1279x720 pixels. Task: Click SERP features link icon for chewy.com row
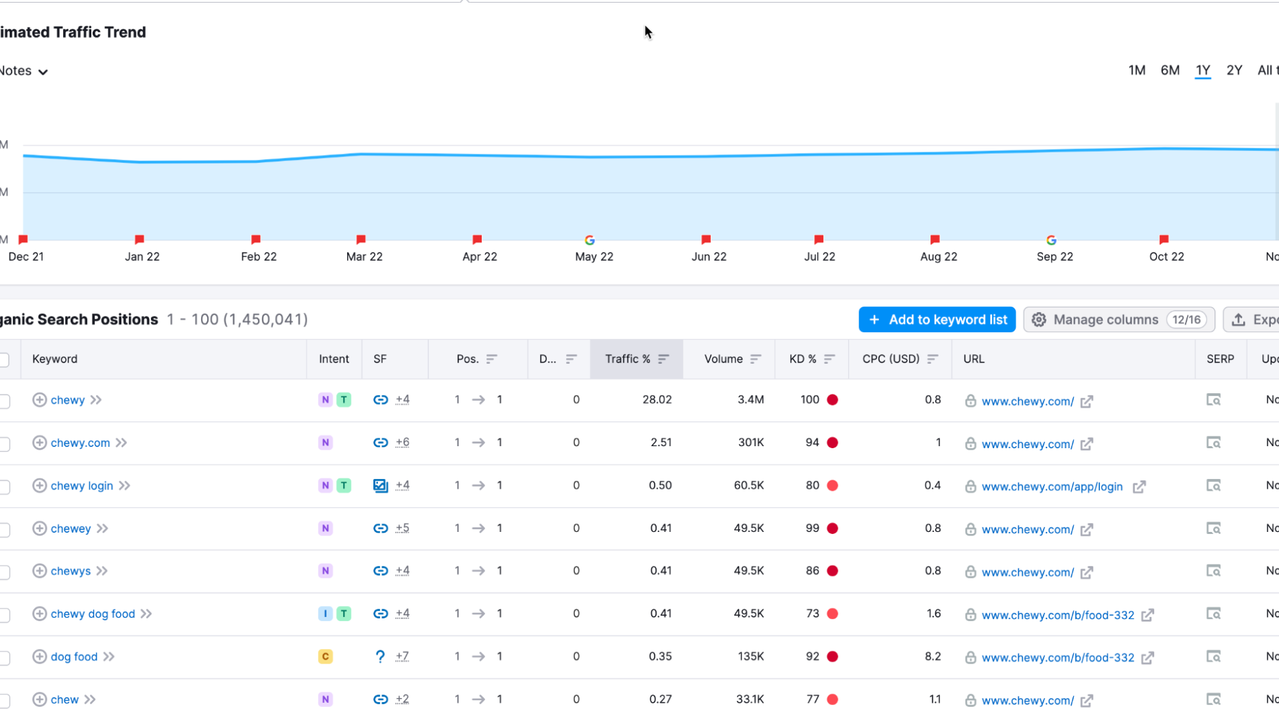point(380,443)
